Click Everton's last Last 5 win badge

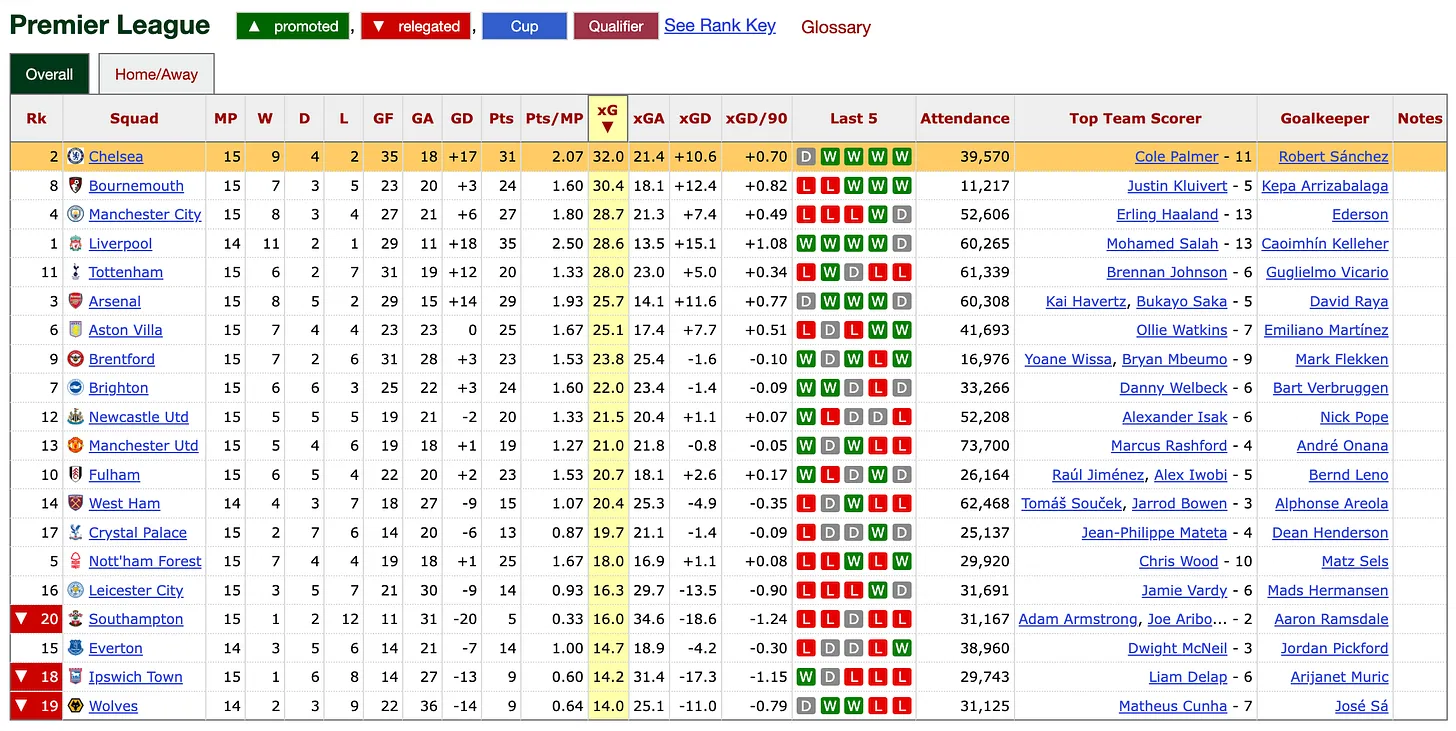[902, 649]
